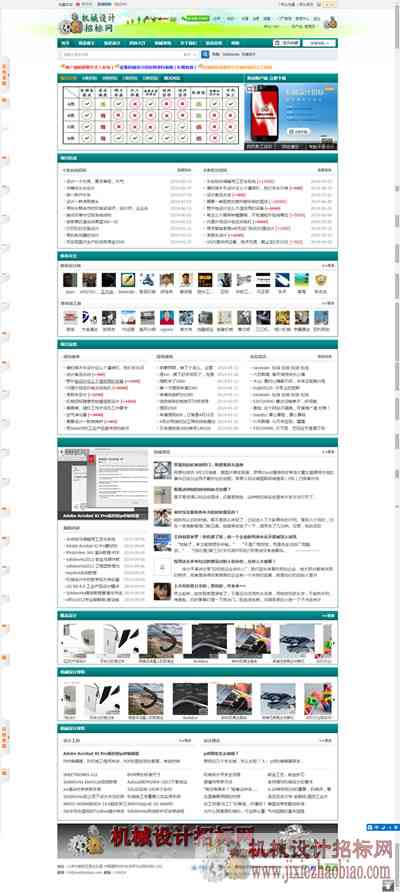Click the mascot icon at the header's right end

pos(331,23)
